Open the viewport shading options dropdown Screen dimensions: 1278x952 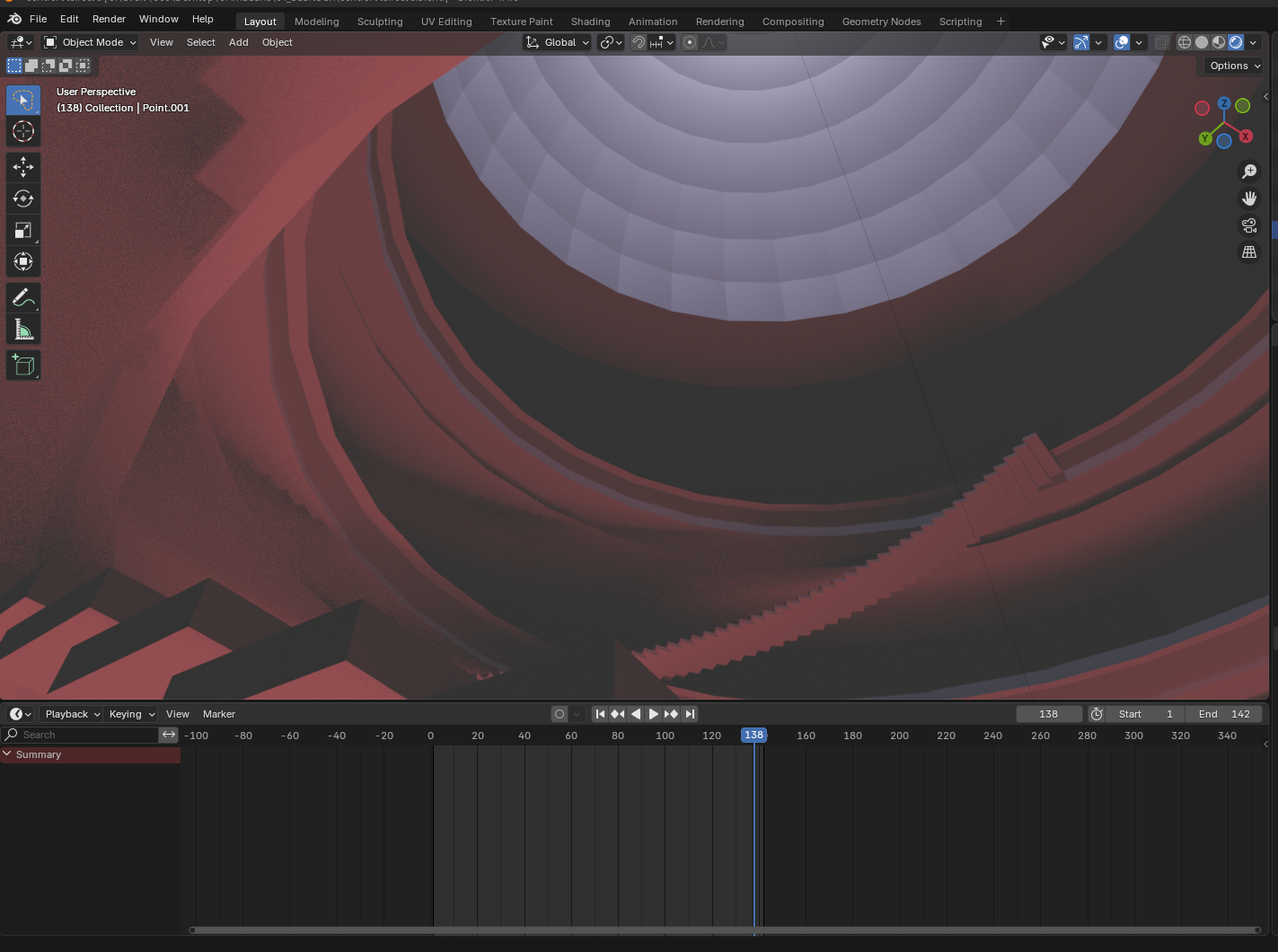pos(1253,42)
